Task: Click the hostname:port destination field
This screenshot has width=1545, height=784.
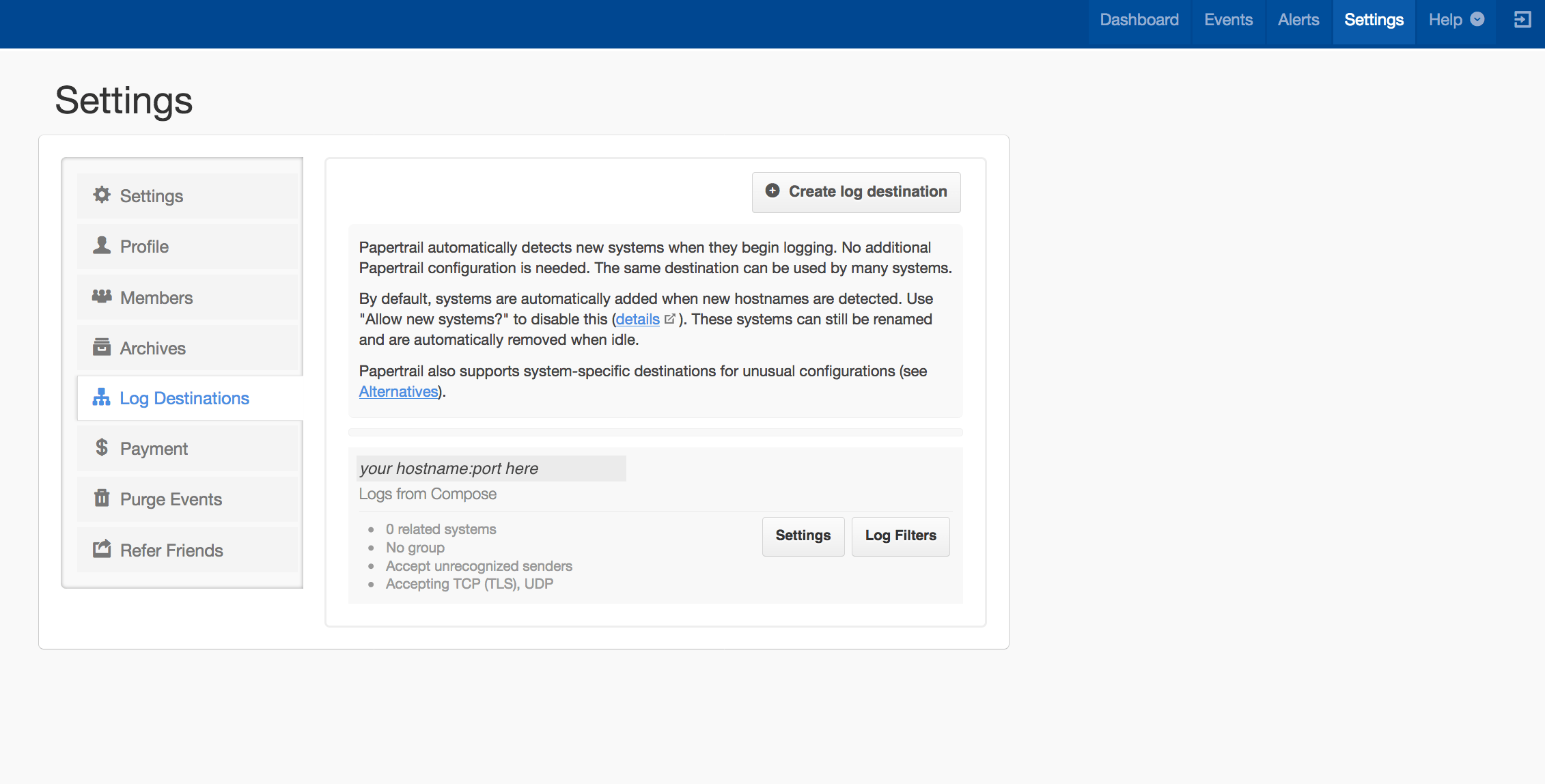Action: (490, 468)
